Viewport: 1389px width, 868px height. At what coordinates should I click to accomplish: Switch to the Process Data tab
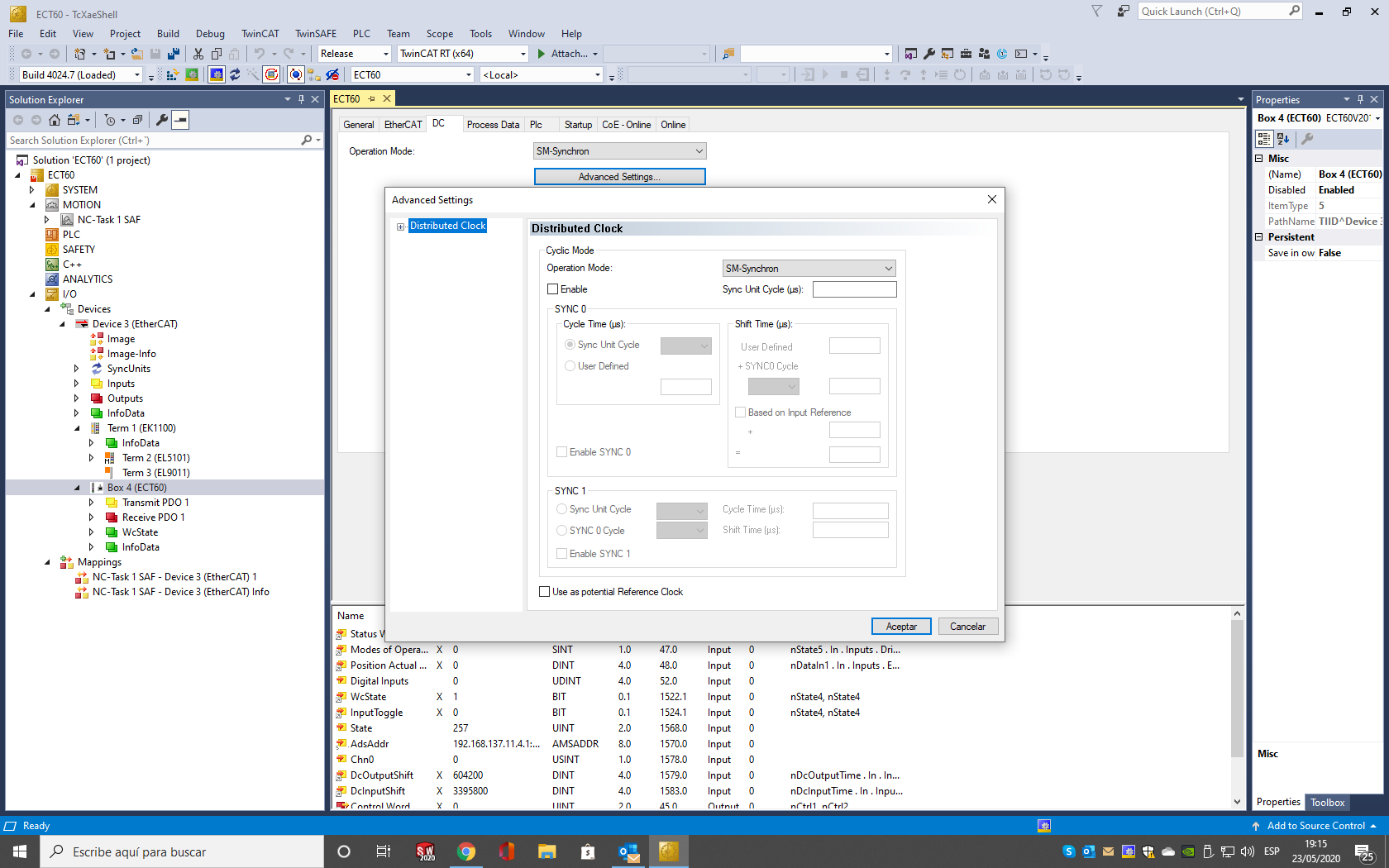493,125
